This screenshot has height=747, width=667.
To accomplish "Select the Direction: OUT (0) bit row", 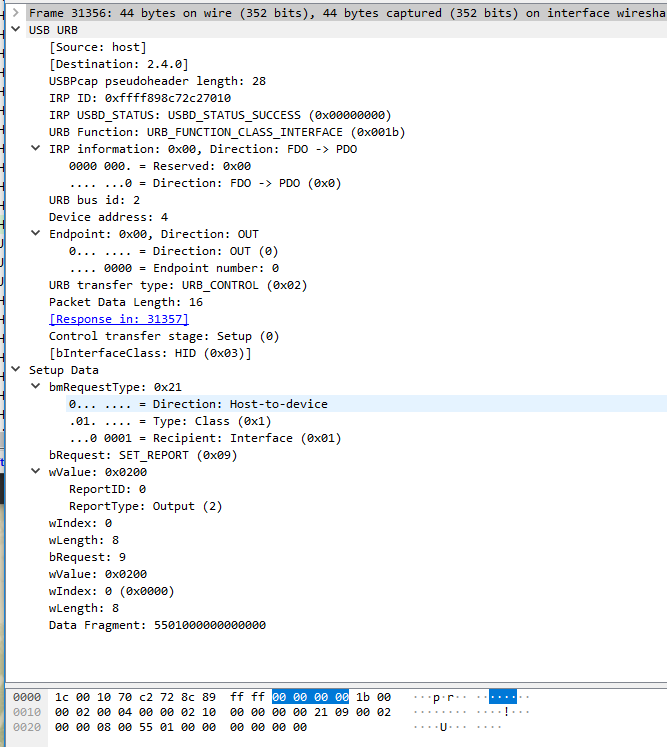I will (173, 251).
